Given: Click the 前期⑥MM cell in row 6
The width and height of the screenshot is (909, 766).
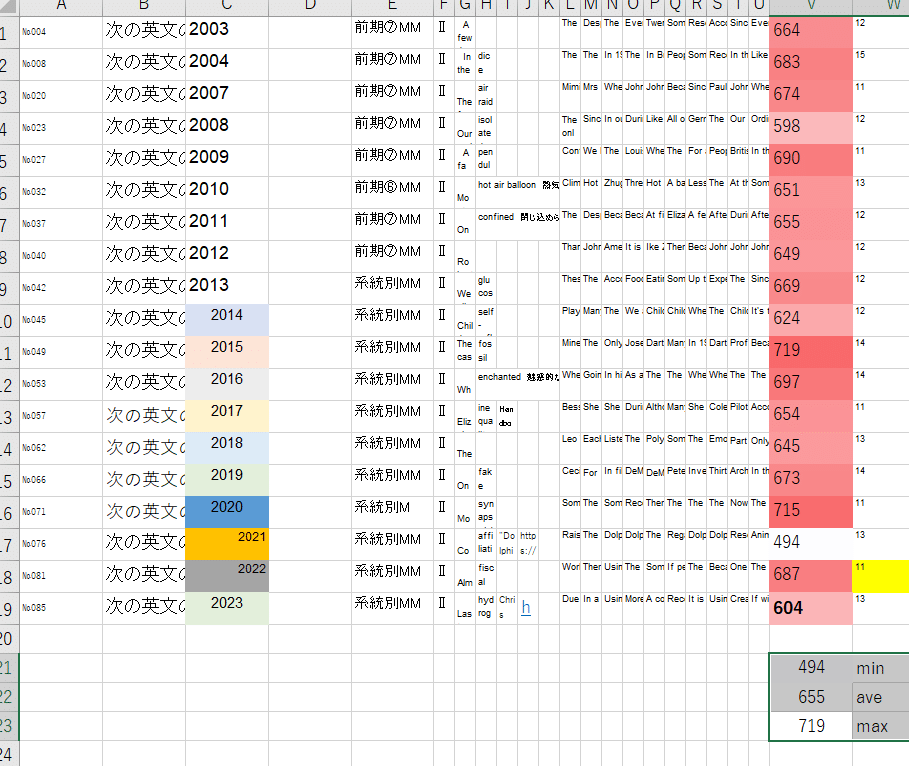Looking at the screenshot, I should pos(392,192).
